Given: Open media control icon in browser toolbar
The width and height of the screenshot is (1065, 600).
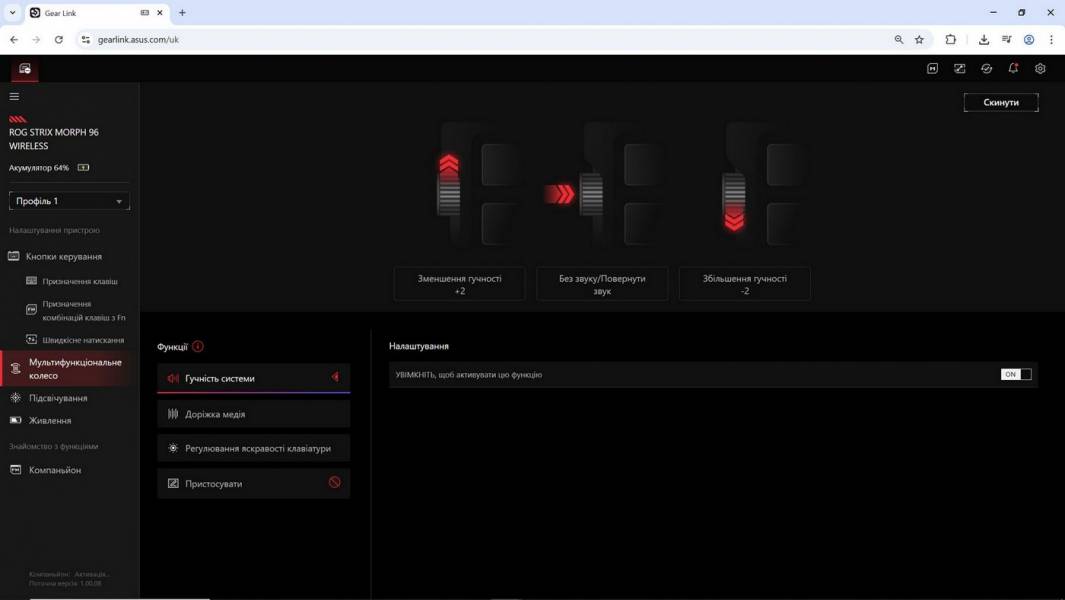Looking at the screenshot, I should pos(1007,39).
